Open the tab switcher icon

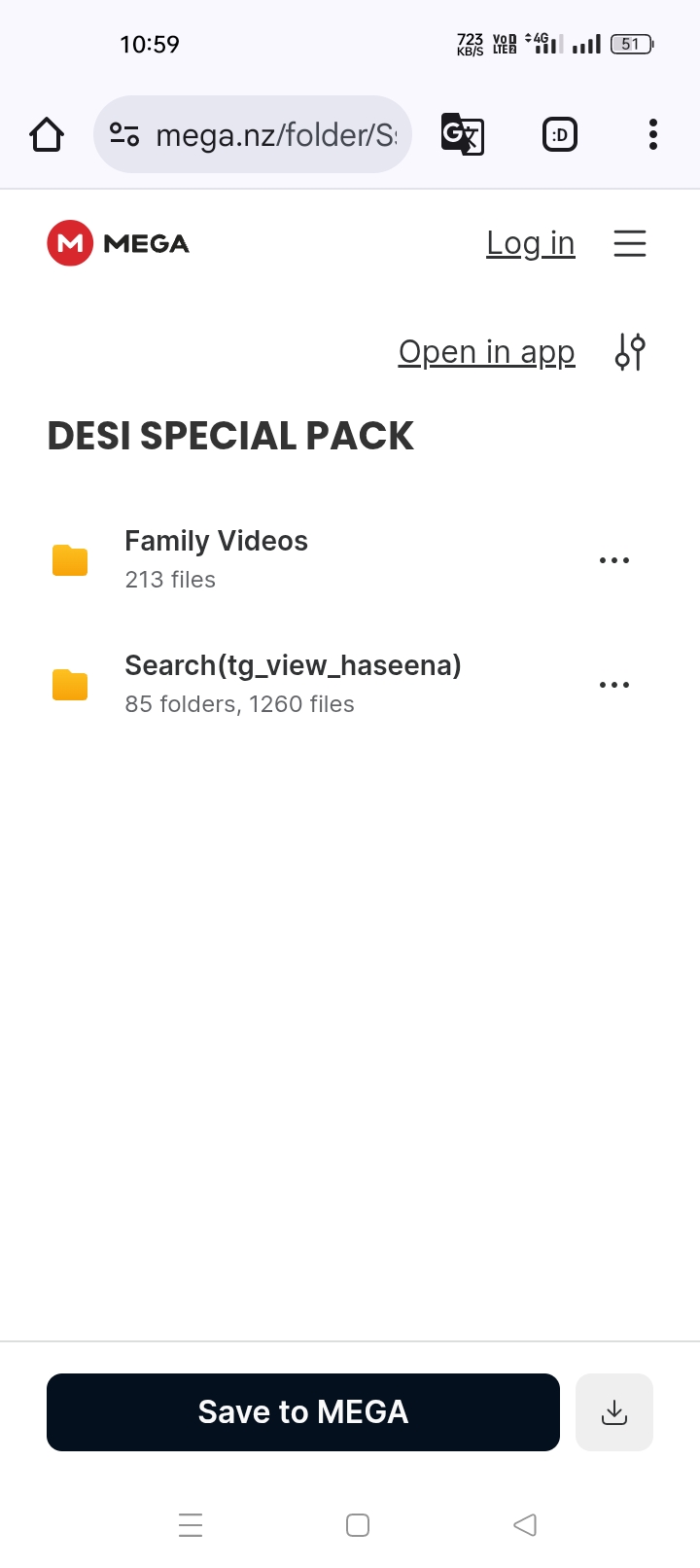[x=560, y=134]
